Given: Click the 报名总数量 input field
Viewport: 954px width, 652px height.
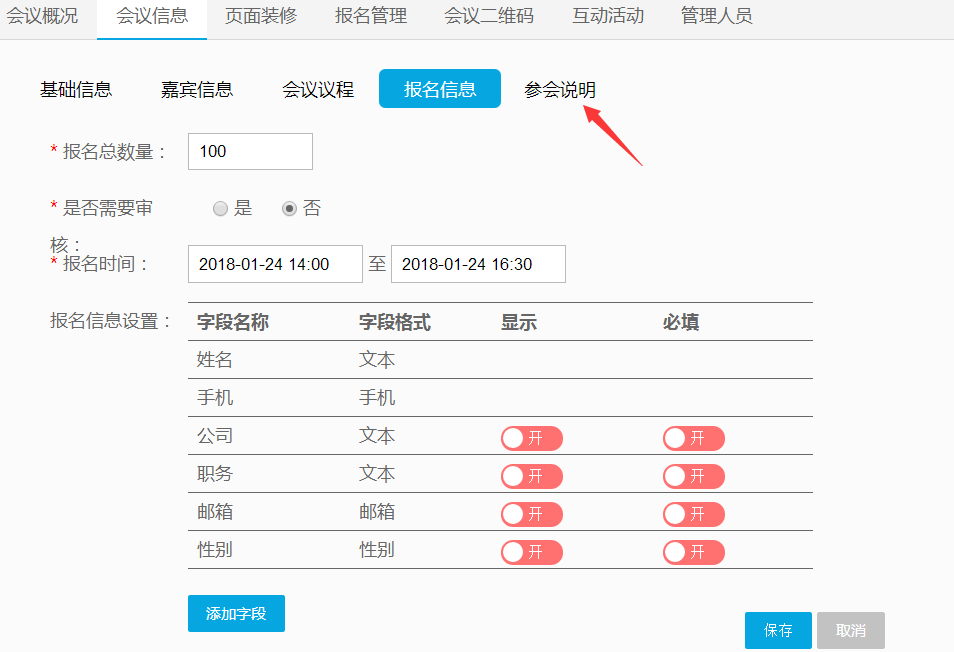Looking at the screenshot, I should [x=250, y=151].
